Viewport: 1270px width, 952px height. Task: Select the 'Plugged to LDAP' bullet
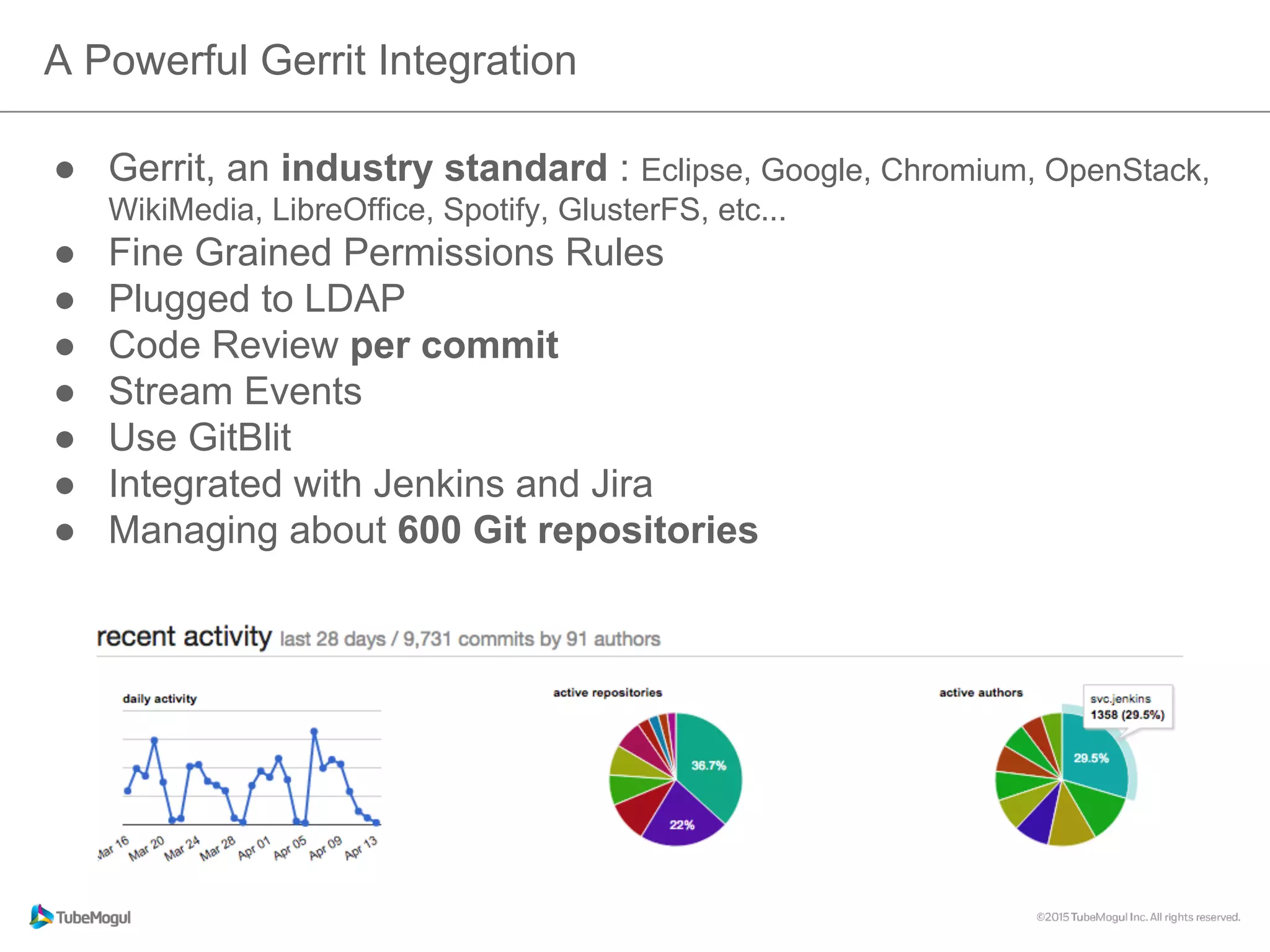(x=257, y=299)
